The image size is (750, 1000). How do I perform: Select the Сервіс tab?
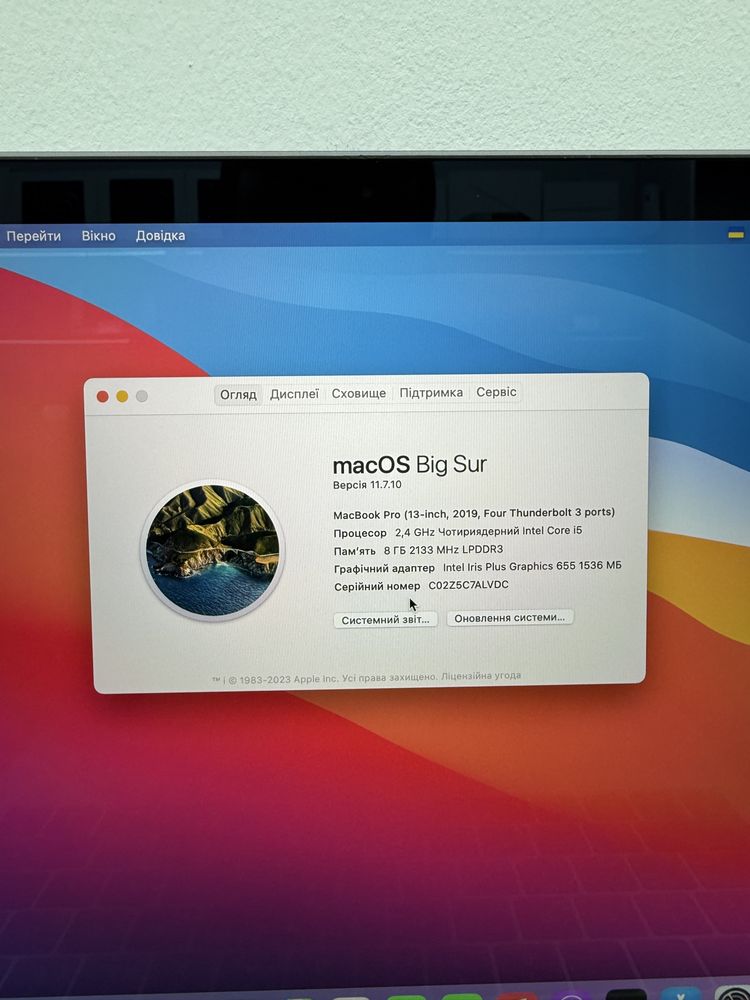496,392
